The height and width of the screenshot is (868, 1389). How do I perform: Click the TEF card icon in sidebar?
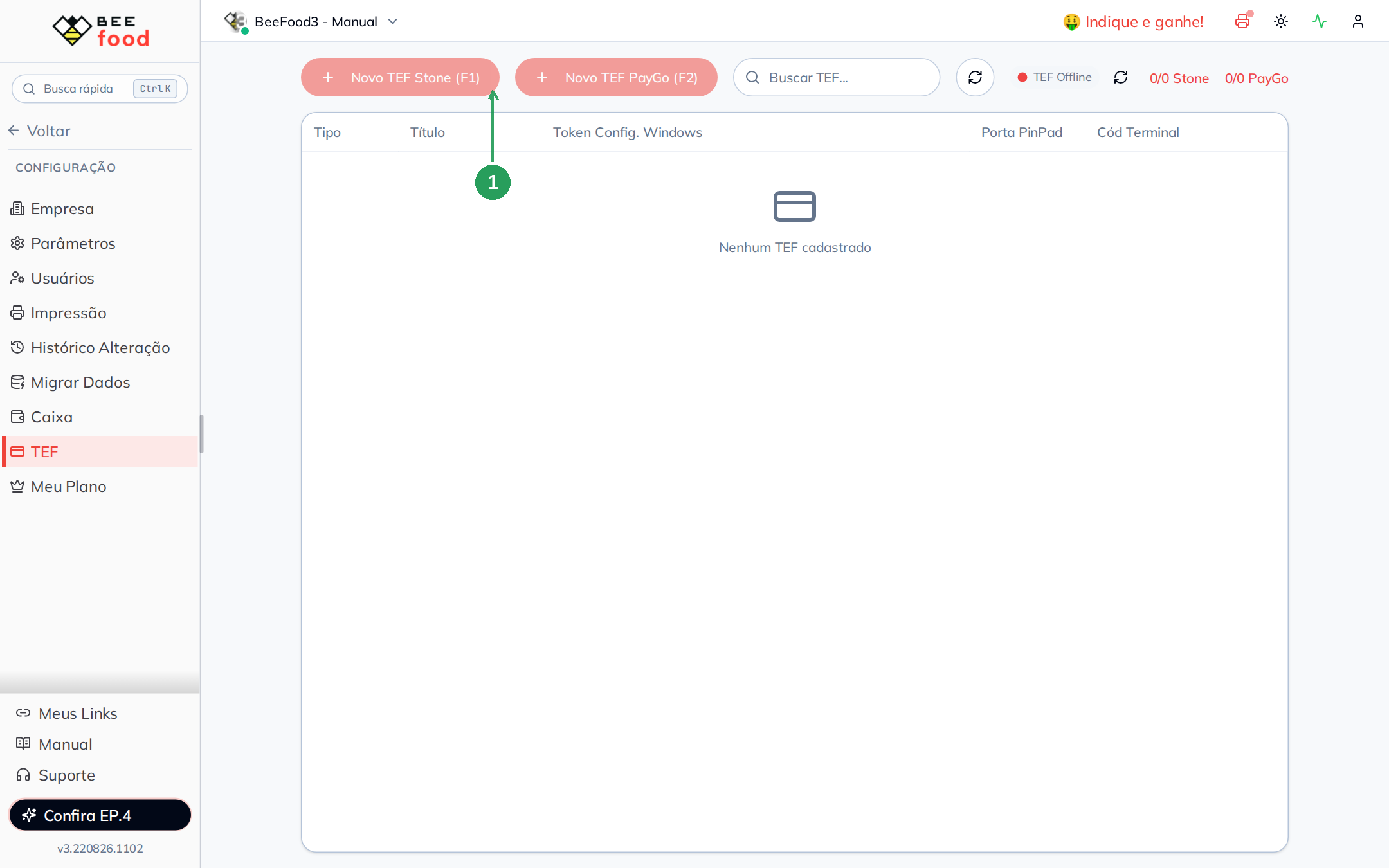(x=17, y=451)
